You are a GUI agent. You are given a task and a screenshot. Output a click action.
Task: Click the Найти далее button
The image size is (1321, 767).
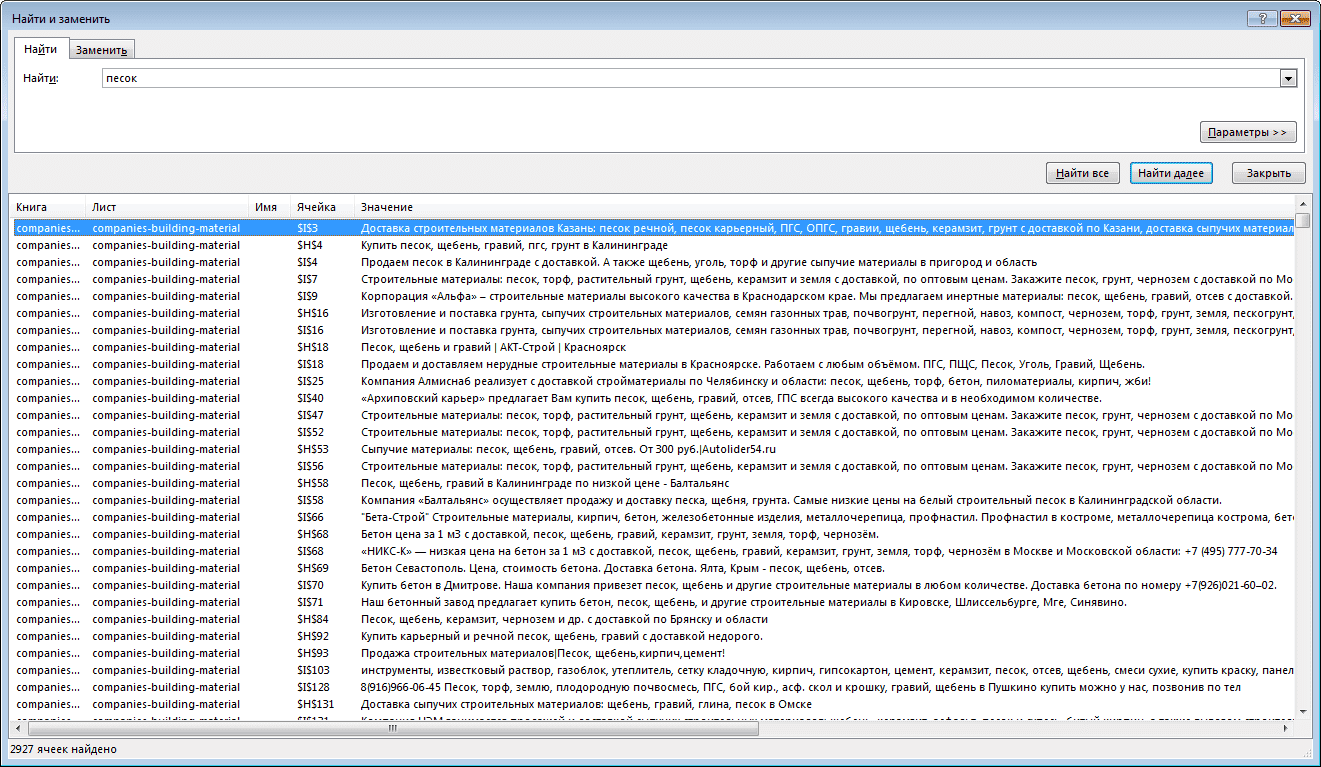1170,173
